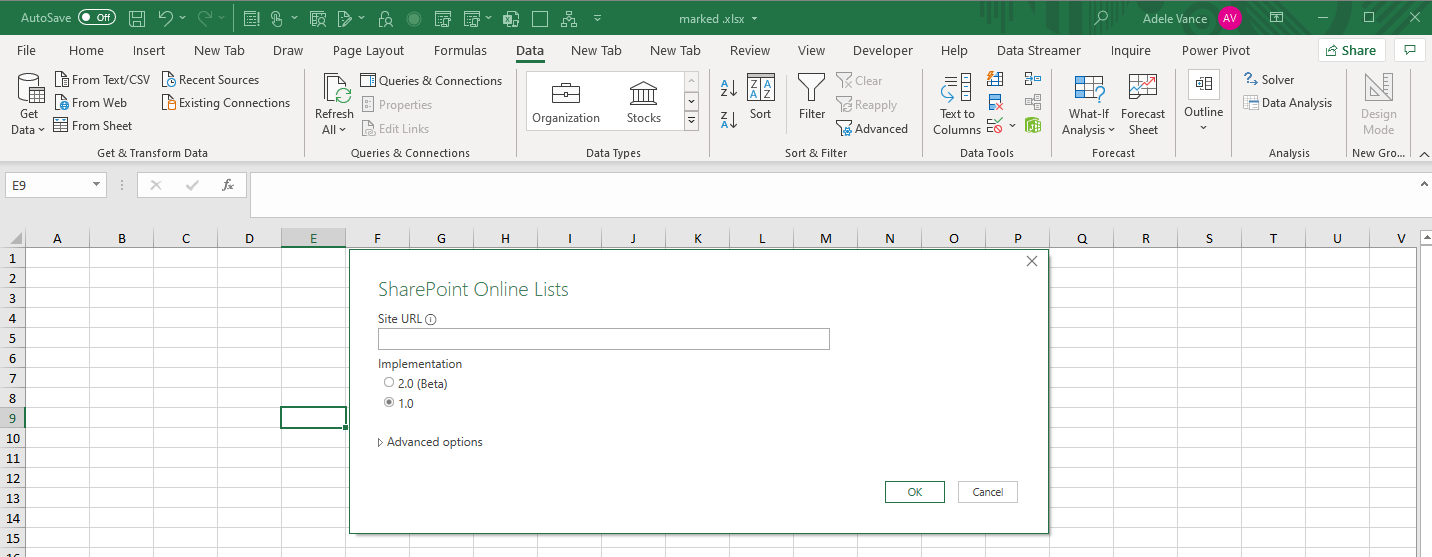Open the Page Layout tab
This screenshot has height=557, width=1432.
pyautogui.click(x=368, y=51)
